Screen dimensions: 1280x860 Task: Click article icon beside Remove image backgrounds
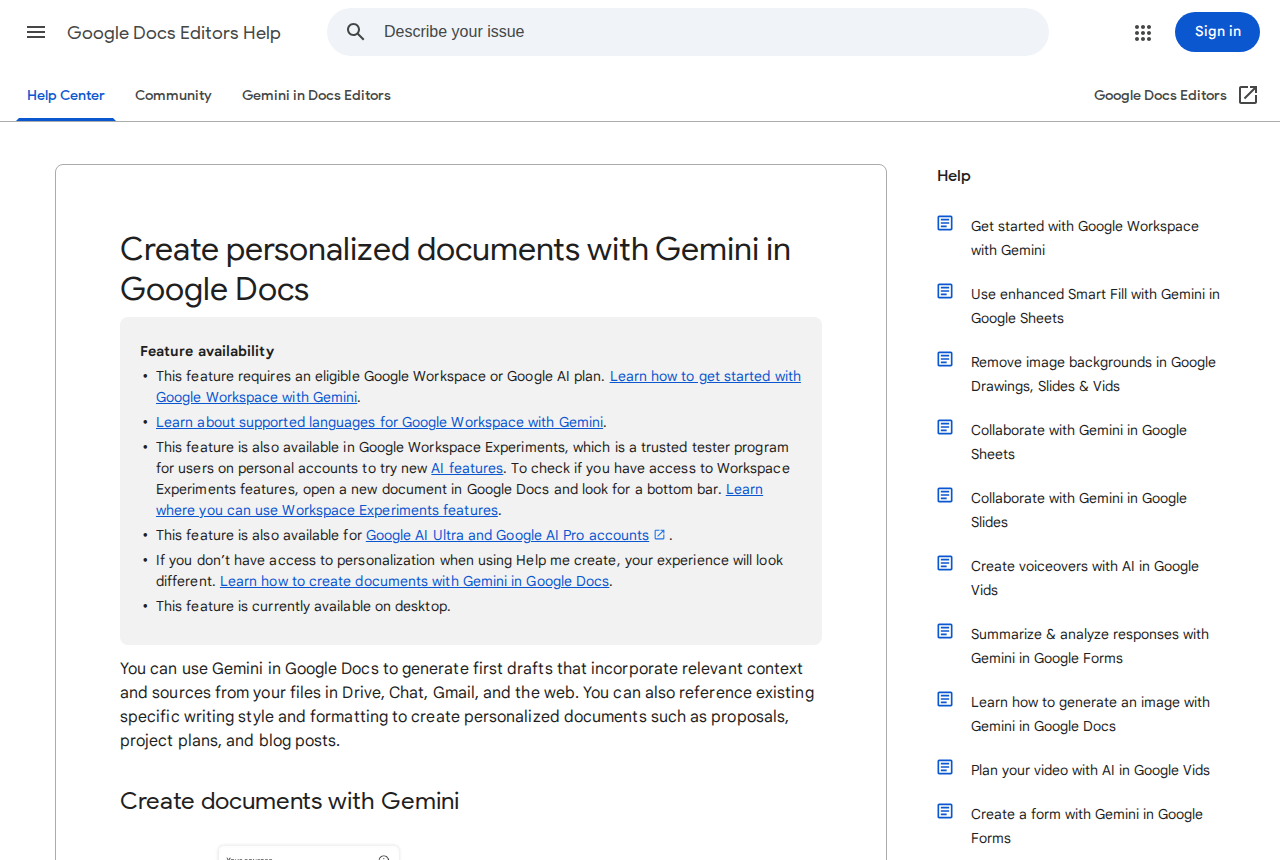(x=945, y=359)
